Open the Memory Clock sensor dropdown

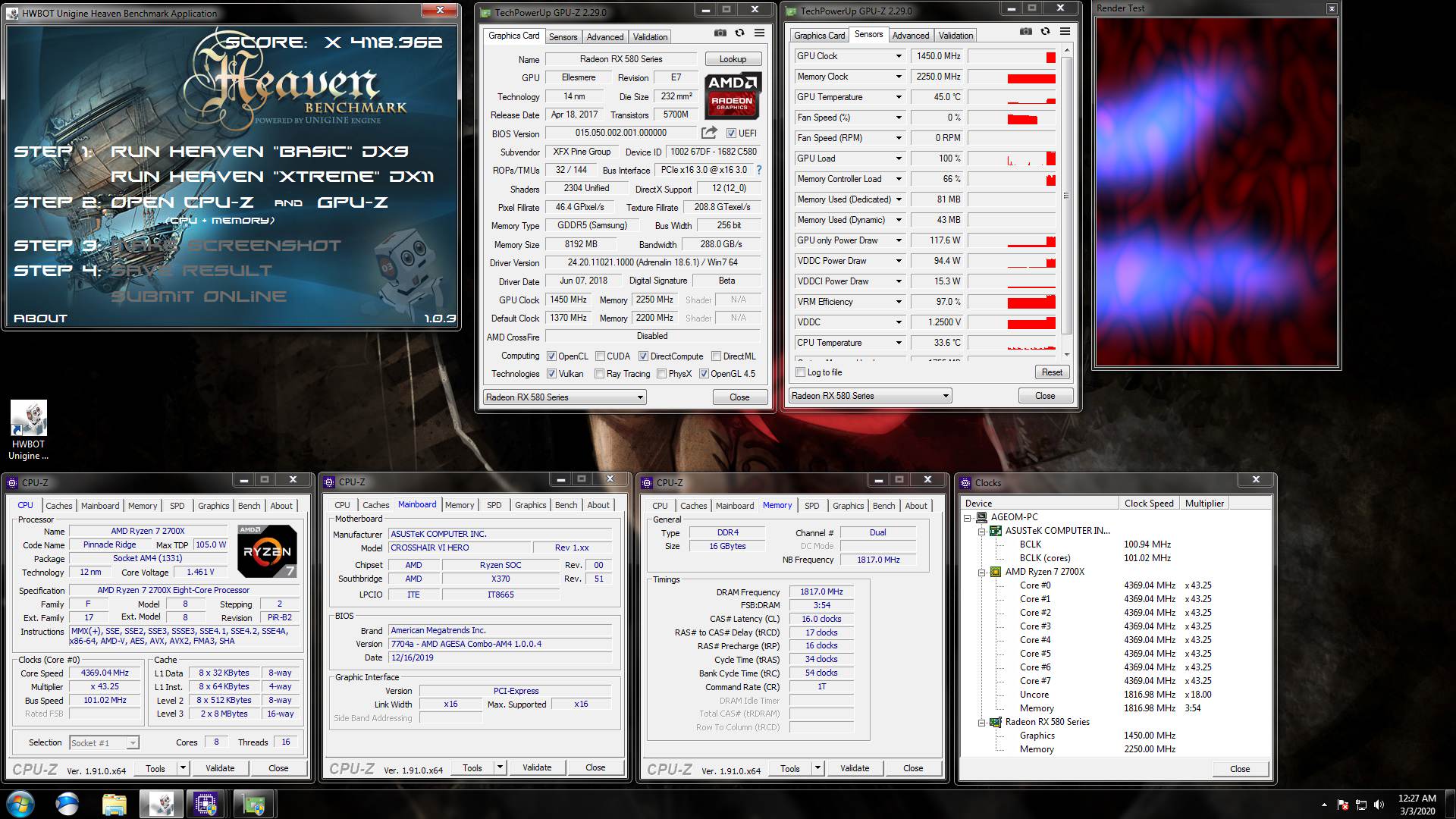(x=899, y=77)
